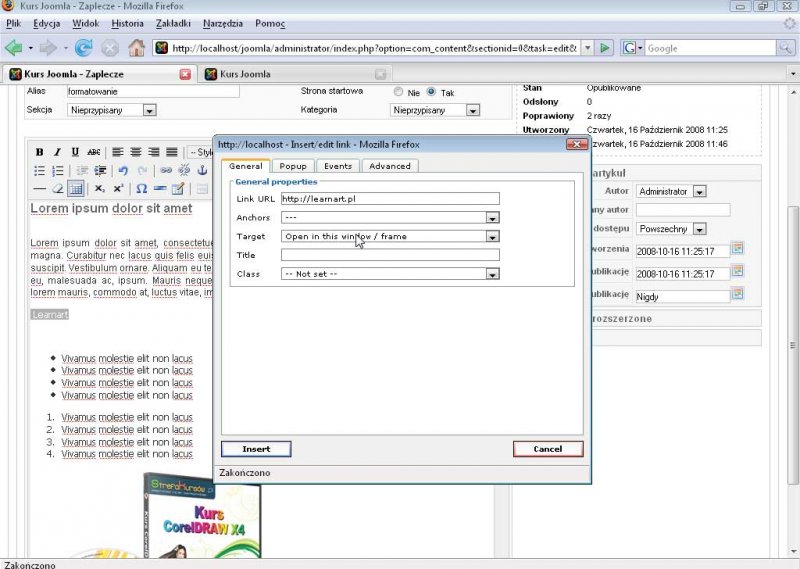
Task: Select 'Tak' for Strona startowa
Action: coord(432,92)
